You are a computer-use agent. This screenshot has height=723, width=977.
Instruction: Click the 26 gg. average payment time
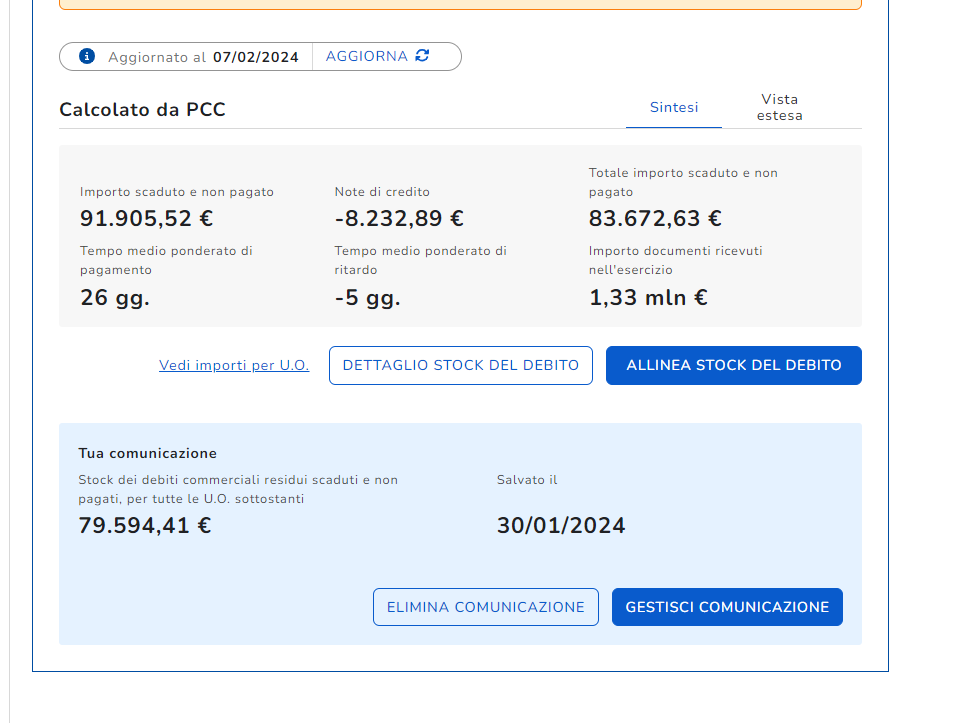[115, 297]
